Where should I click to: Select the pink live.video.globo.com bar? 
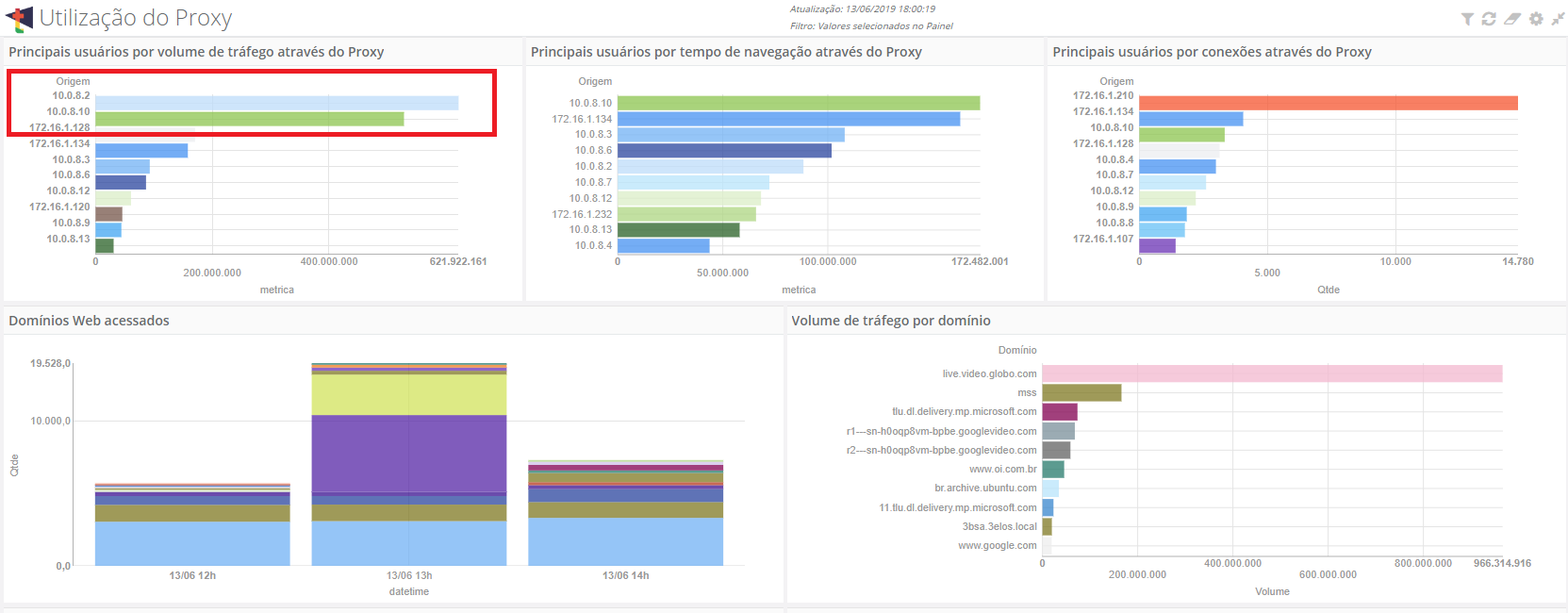tap(1272, 373)
